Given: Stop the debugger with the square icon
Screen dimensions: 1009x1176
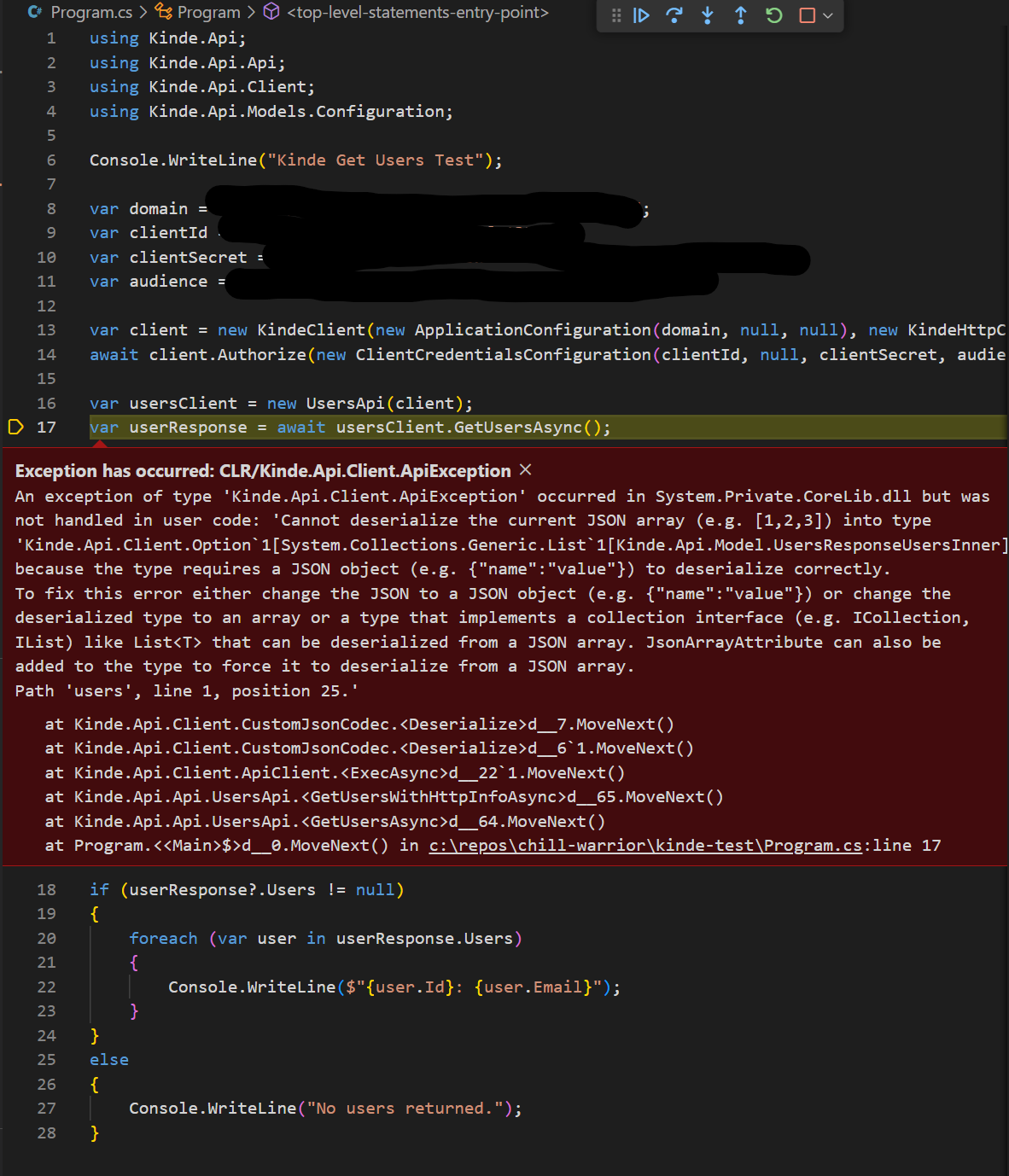Looking at the screenshot, I should 807,15.
